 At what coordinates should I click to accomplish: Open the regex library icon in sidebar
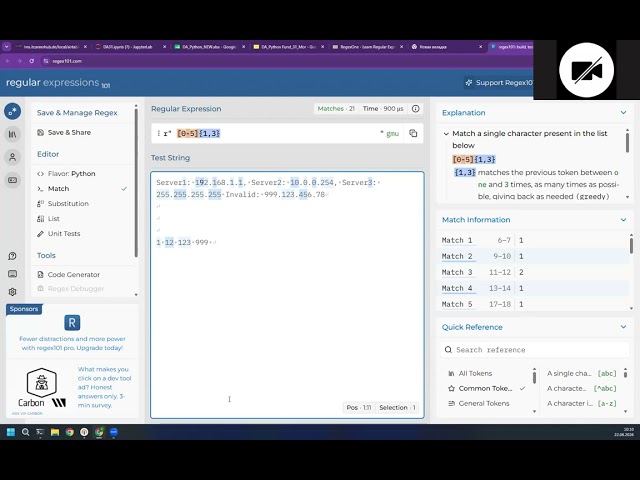pyautogui.click(x=12, y=133)
